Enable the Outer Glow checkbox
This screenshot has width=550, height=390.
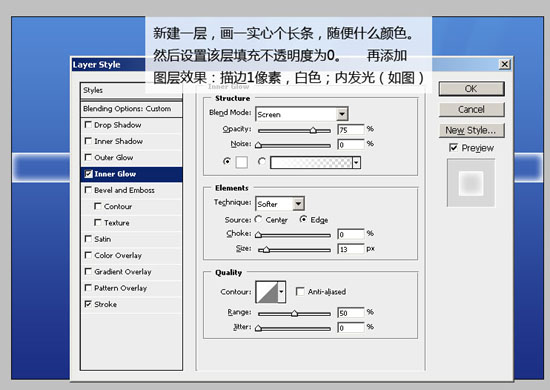[x=88, y=157]
